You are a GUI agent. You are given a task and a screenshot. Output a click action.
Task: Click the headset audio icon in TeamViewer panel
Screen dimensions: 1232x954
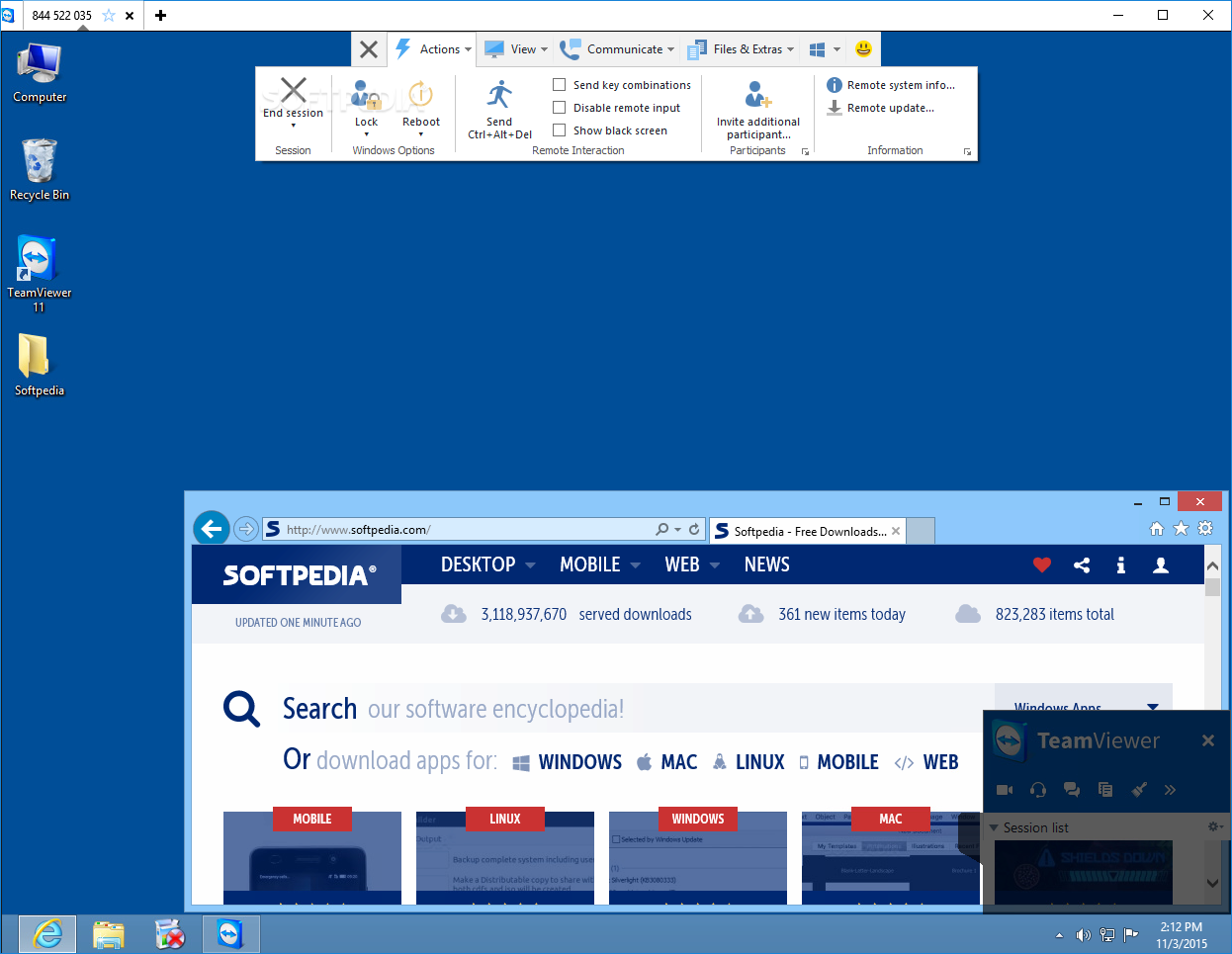1038,789
